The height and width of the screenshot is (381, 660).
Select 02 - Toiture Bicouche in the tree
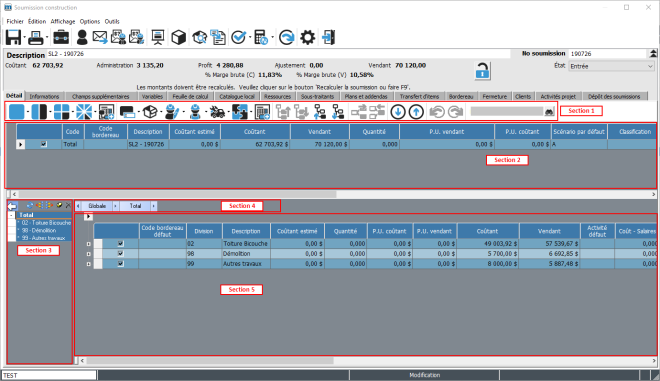point(46,223)
